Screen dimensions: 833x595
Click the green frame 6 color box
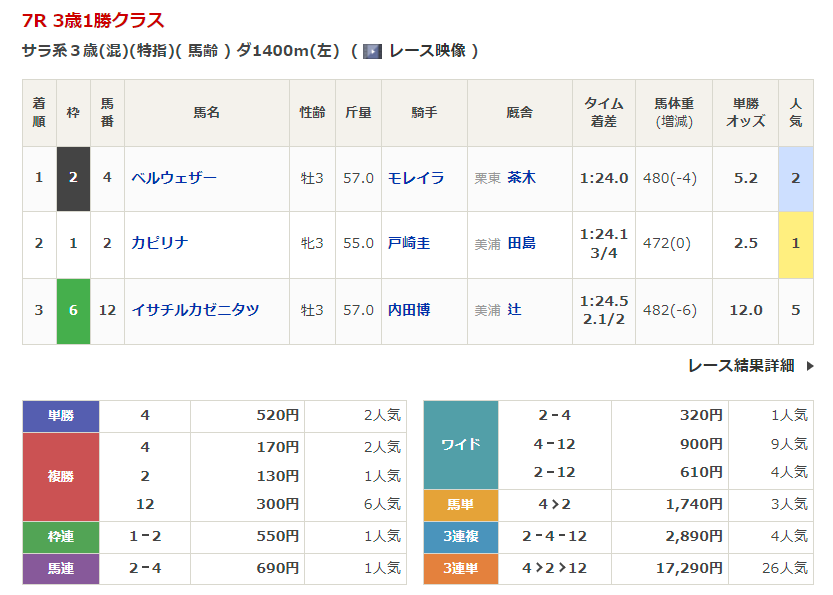[x=72, y=310]
